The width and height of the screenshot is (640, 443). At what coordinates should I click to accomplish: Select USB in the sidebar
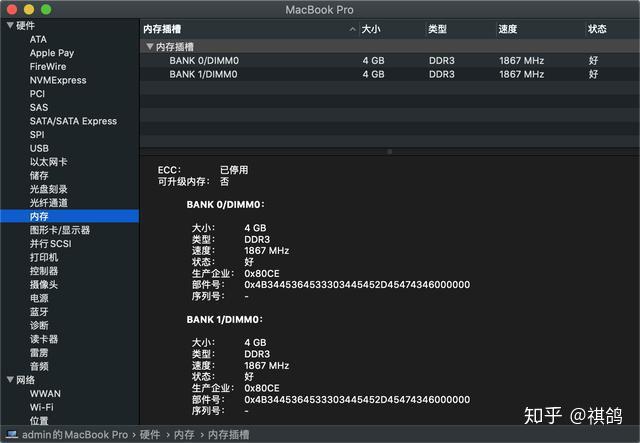[39, 148]
